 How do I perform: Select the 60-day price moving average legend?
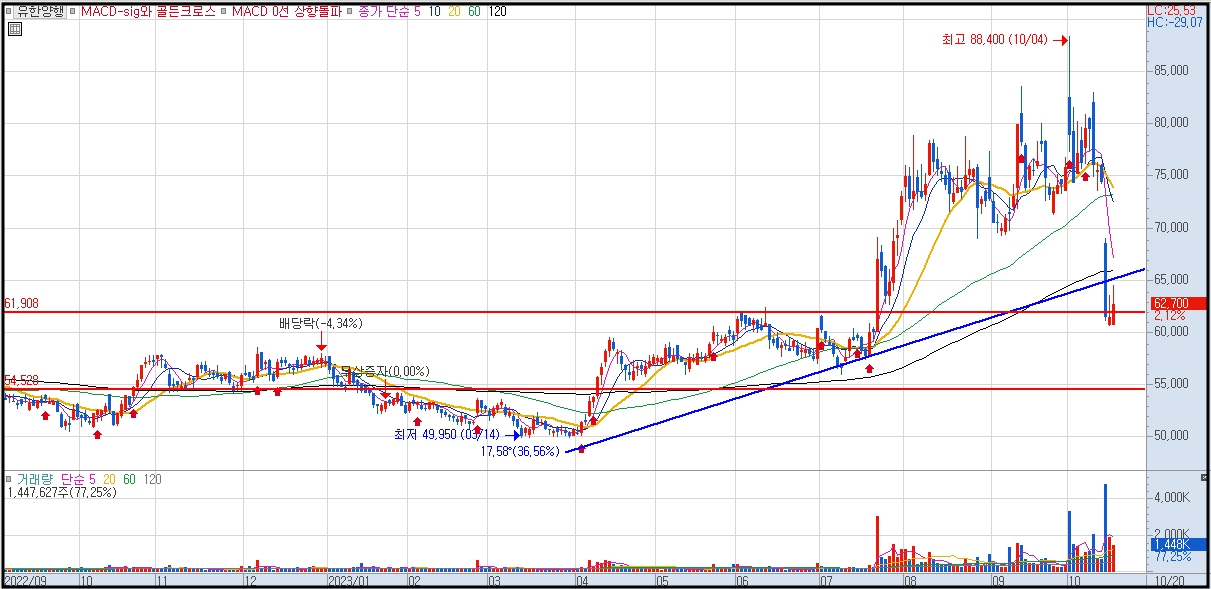pyautogui.click(x=473, y=11)
